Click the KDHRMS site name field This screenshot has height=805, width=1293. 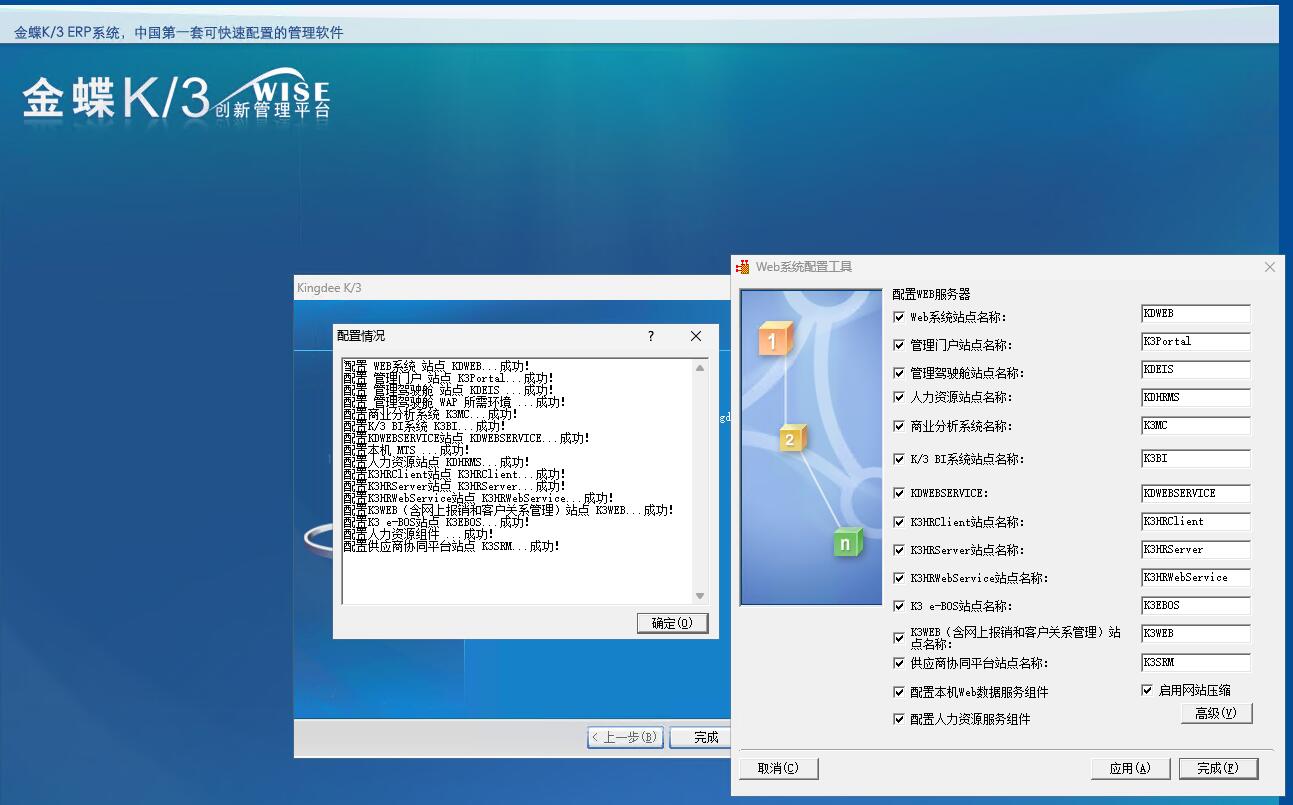tap(1196, 398)
